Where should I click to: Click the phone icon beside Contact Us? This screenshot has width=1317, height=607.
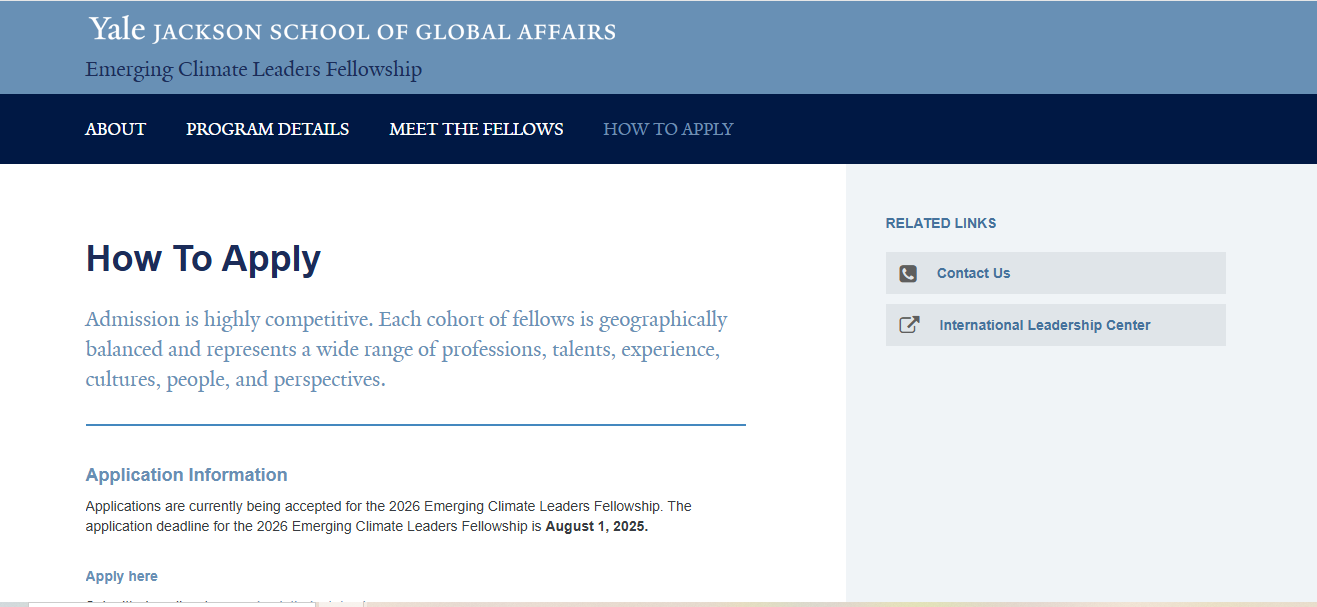pyautogui.click(x=908, y=273)
